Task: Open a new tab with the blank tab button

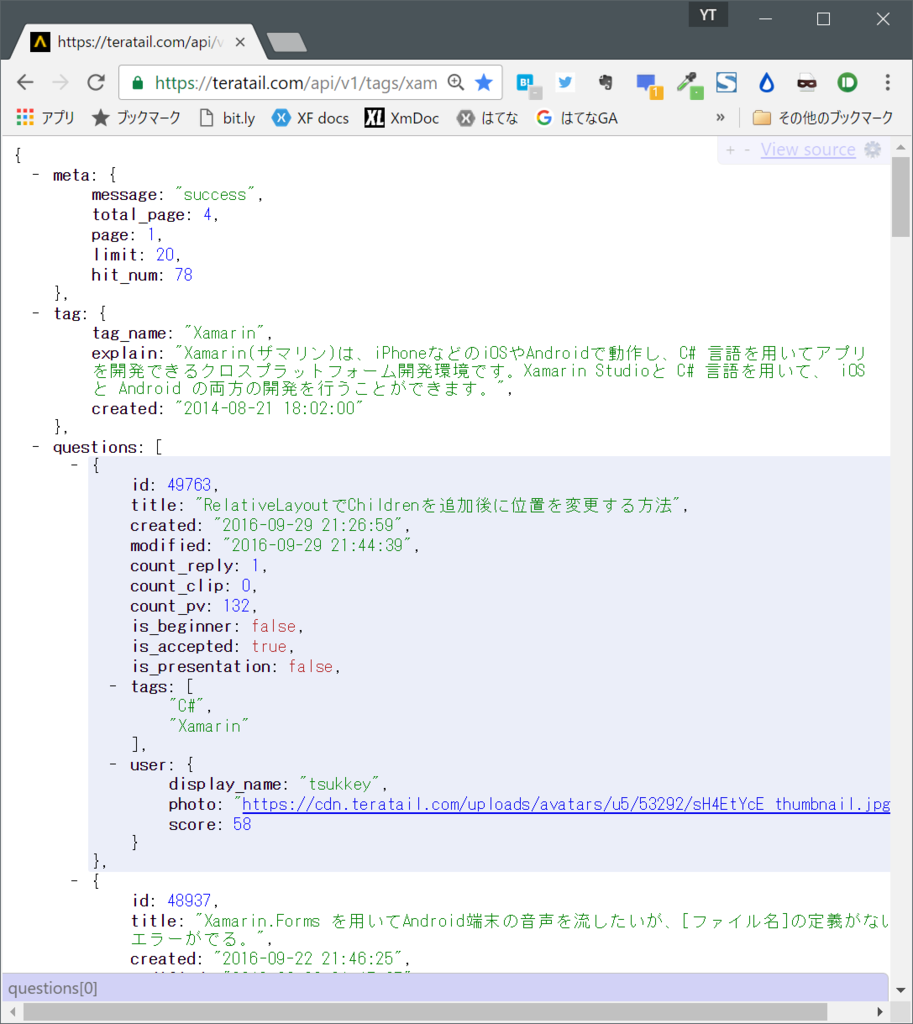Action: click(x=286, y=42)
